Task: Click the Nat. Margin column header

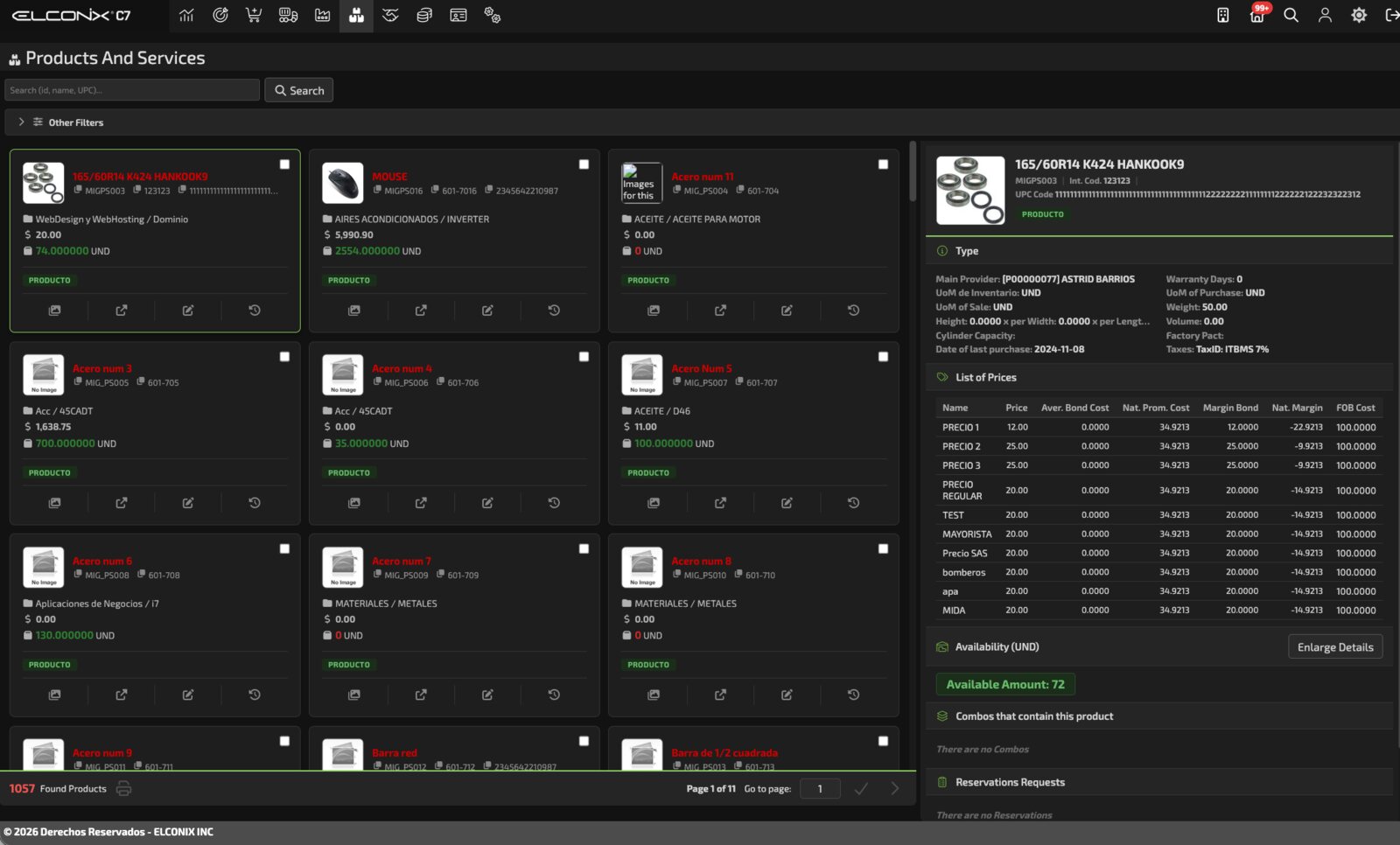Action: (1297, 409)
